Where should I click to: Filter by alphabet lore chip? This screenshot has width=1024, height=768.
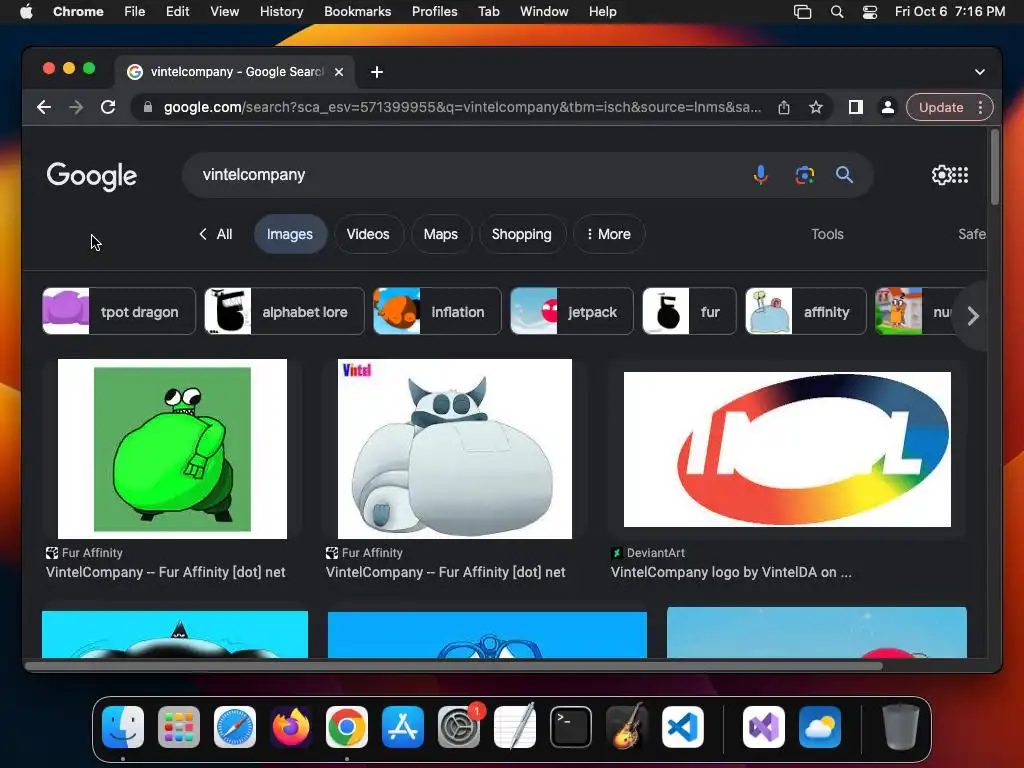coord(284,312)
